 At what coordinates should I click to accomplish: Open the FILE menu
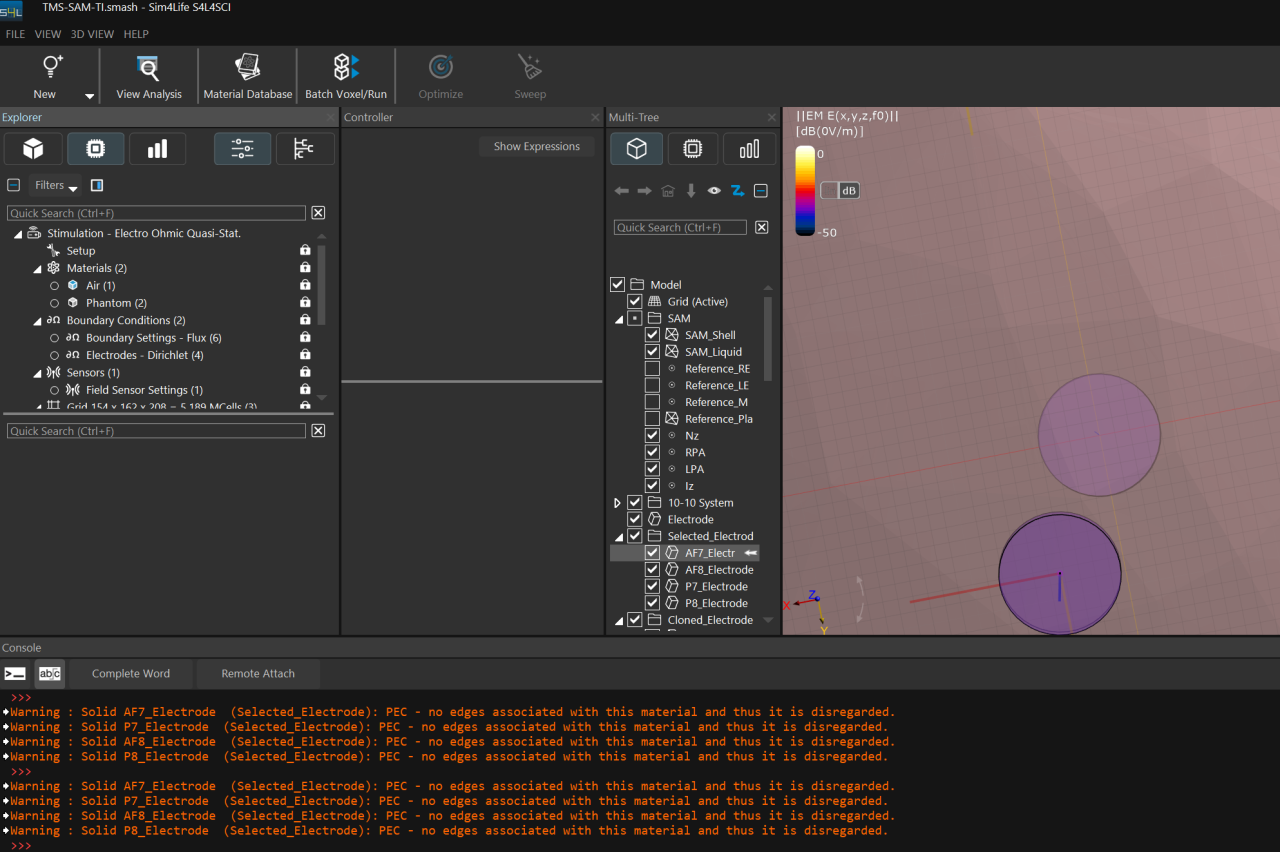[15, 34]
